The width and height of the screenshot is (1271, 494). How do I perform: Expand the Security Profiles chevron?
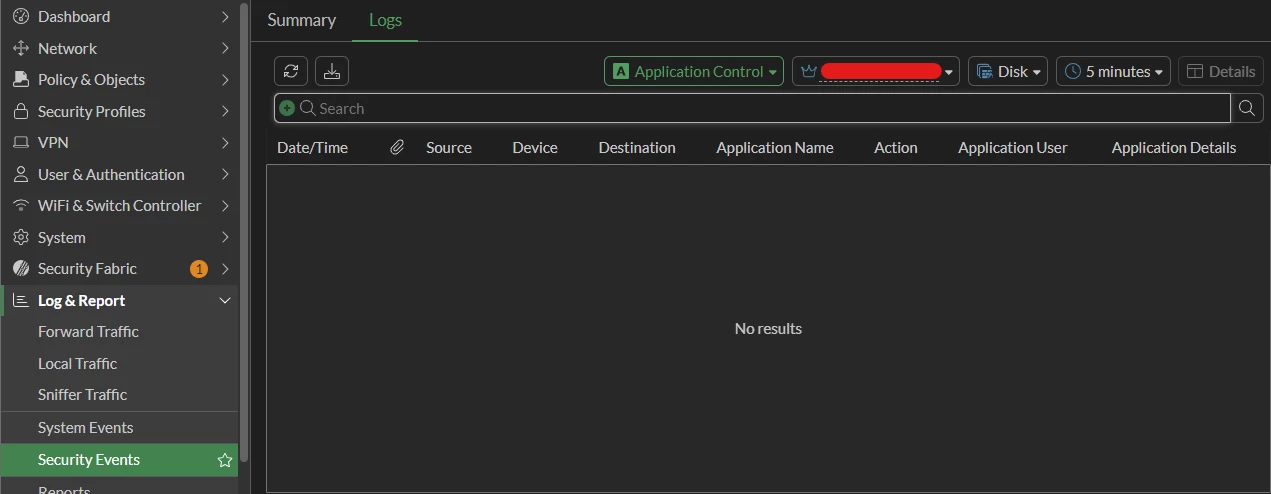click(225, 111)
